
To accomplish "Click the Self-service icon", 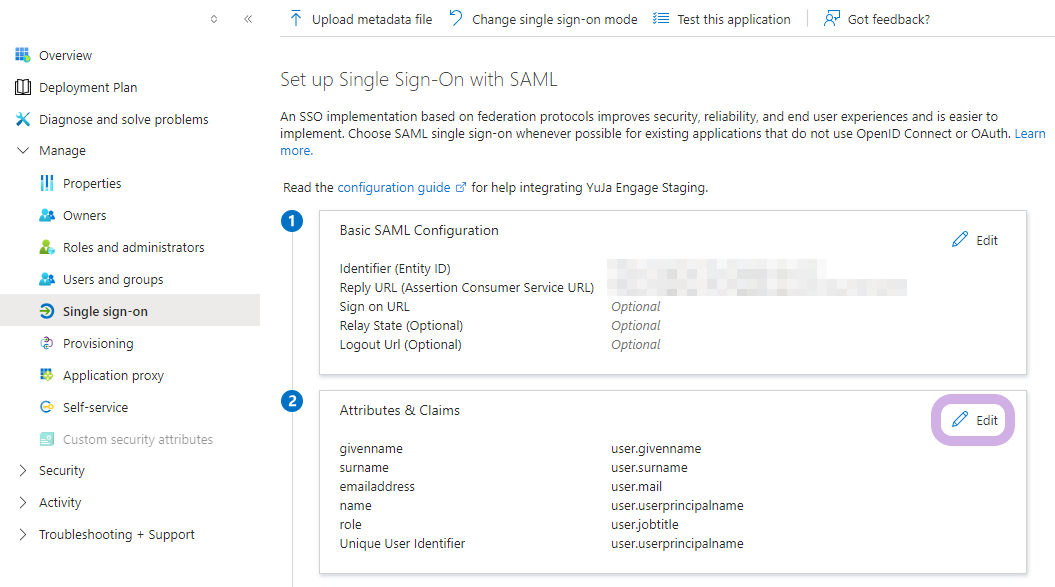I will [x=46, y=407].
